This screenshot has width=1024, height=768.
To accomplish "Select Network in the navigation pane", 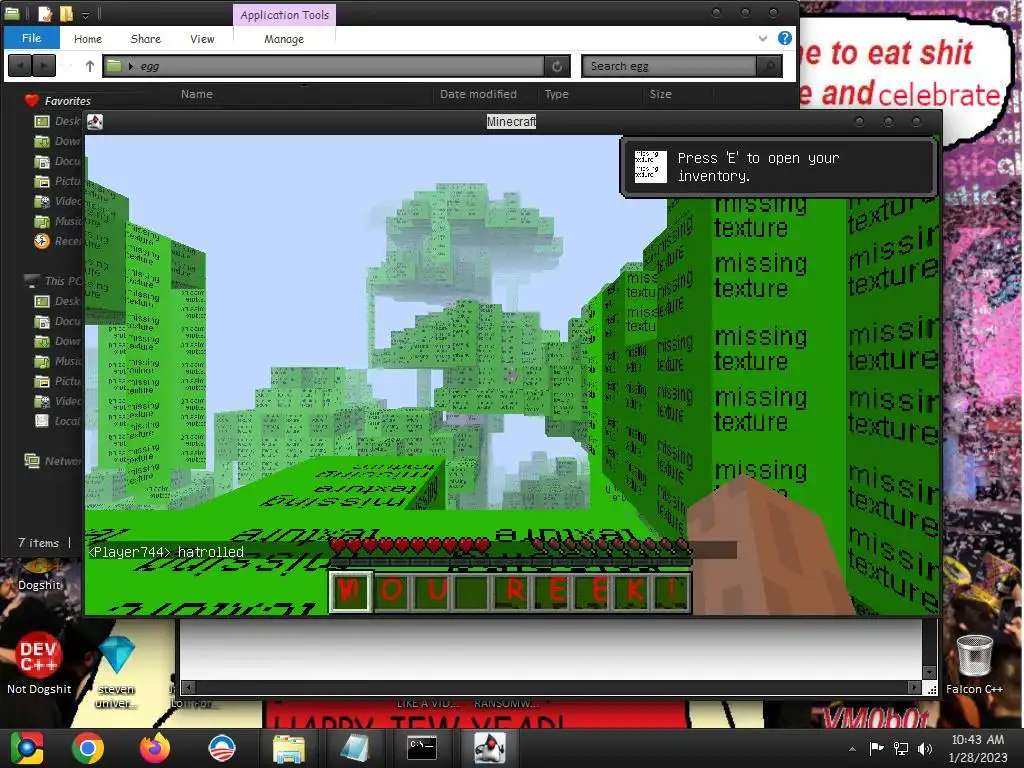I will tap(54, 461).
